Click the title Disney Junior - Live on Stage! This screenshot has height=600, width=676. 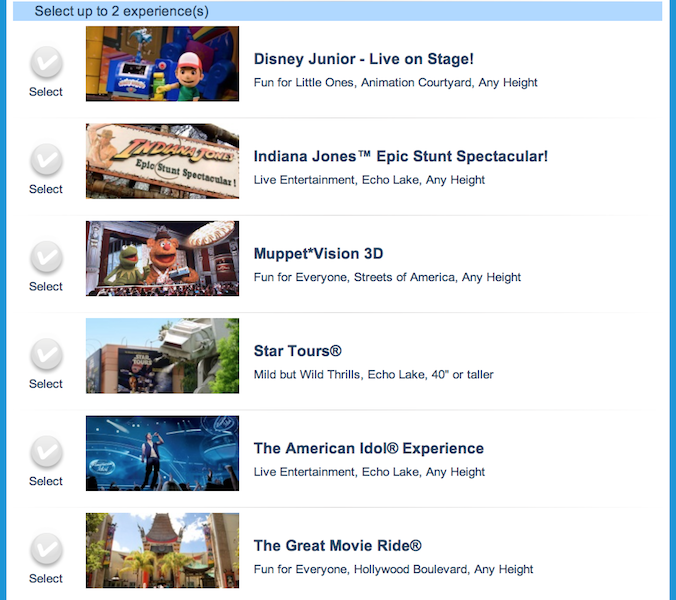pos(363,59)
